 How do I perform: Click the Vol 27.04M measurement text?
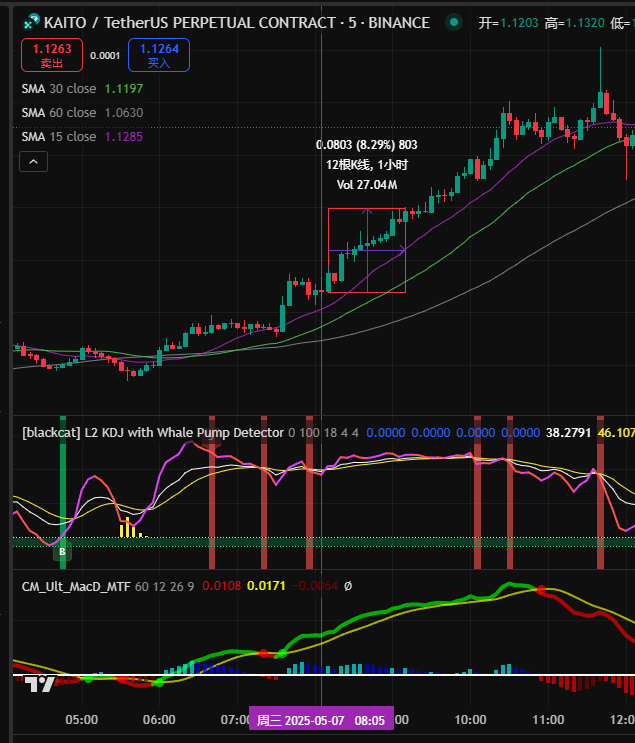367,185
